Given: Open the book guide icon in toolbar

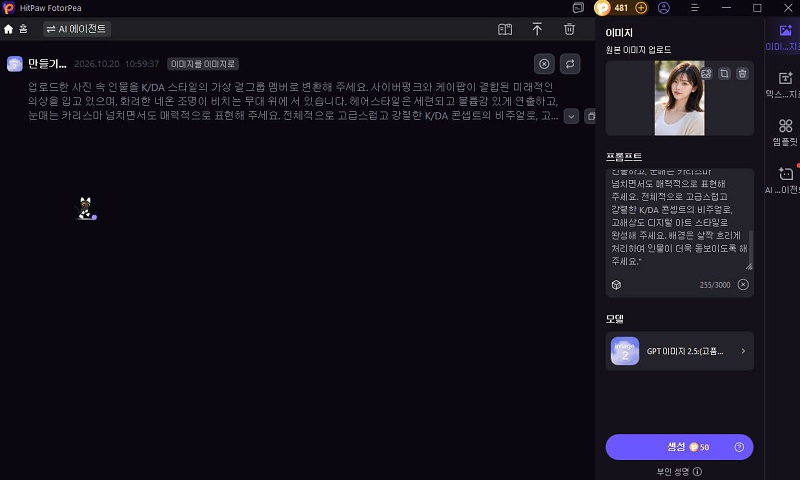Looking at the screenshot, I should click(505, 29).
